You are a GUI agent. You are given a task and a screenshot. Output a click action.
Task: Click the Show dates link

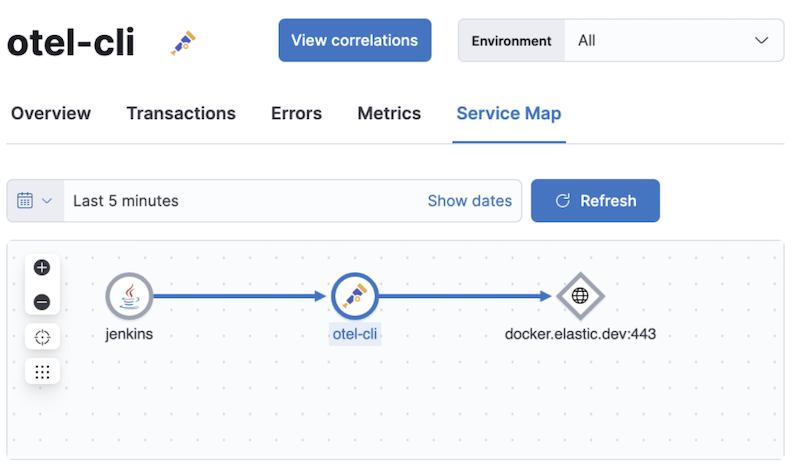tap(469, 201)
